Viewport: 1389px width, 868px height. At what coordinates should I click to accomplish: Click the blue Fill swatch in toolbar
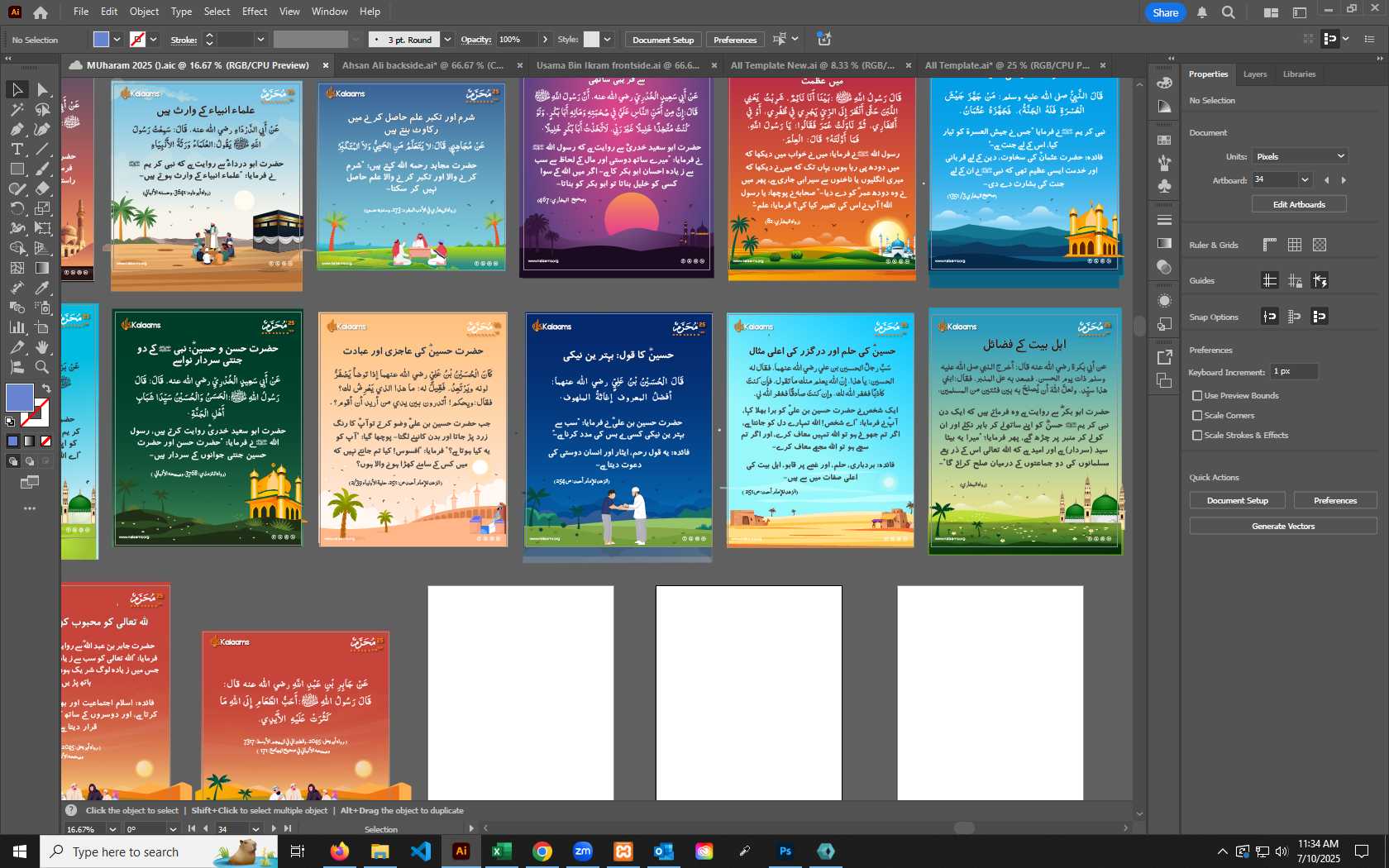point(20,398)
